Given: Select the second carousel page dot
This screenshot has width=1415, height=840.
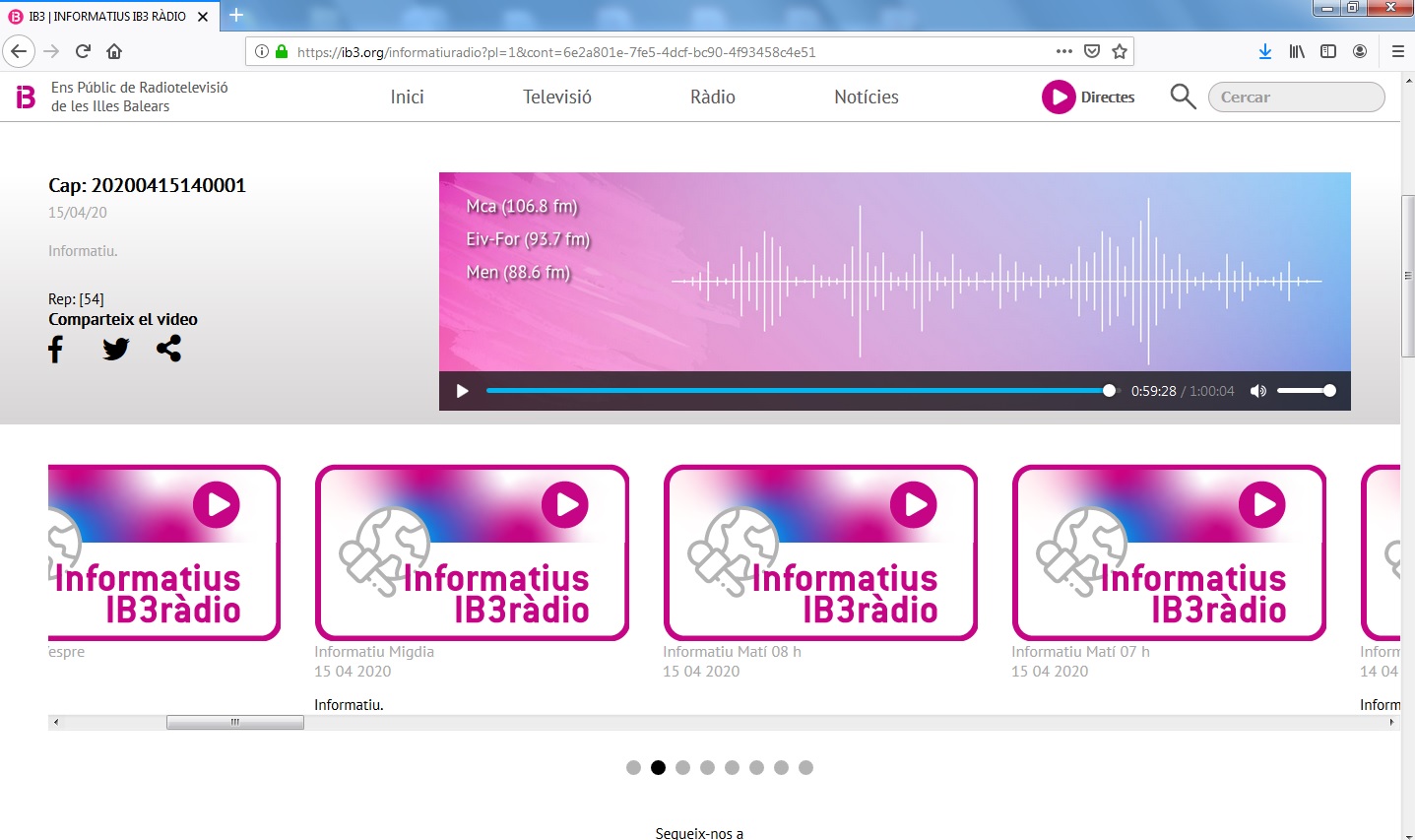Looking at the screenshot, I should [658, 768].
